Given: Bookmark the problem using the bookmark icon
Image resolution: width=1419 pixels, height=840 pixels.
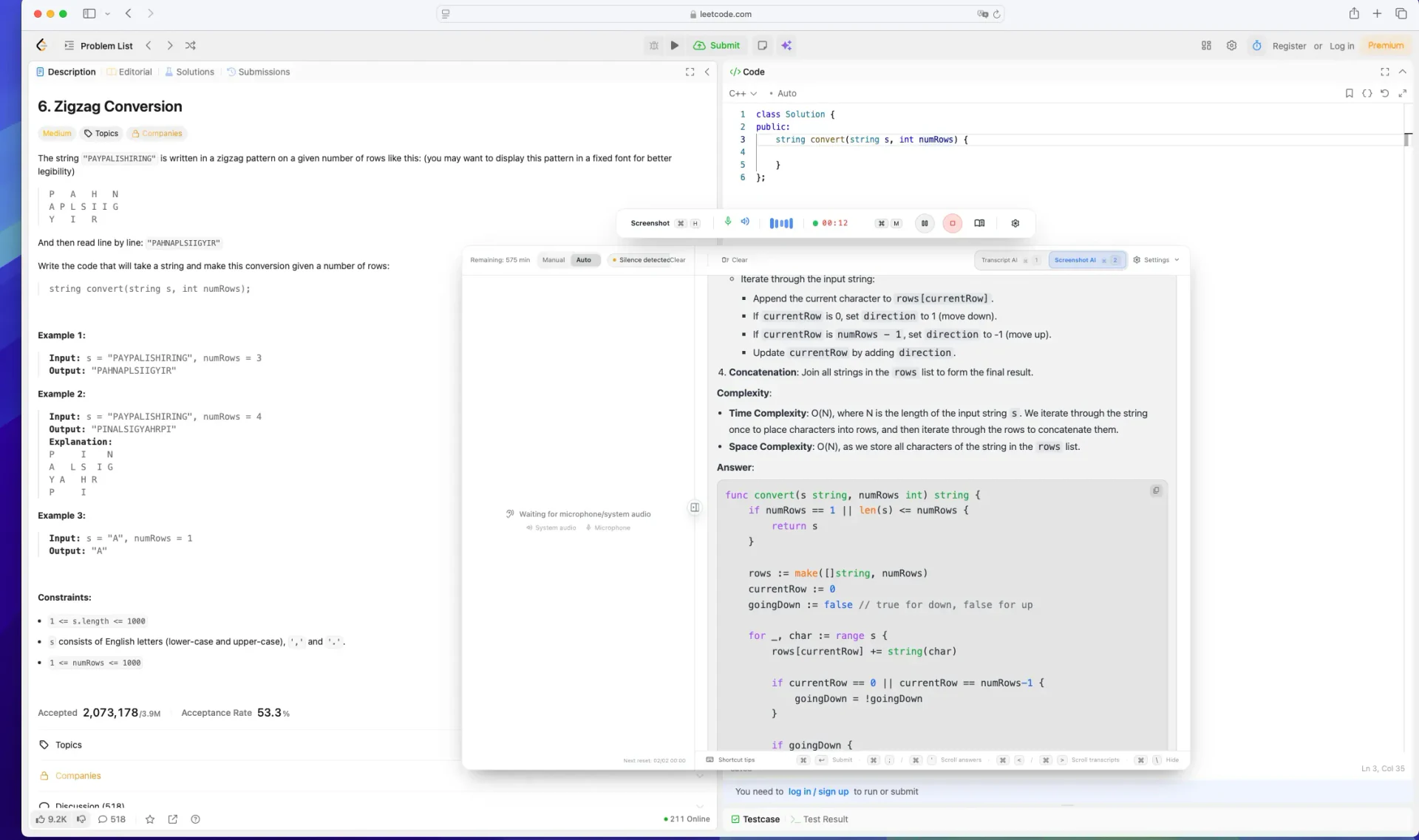Looking at the screenshot, I should pos(1349,93).
